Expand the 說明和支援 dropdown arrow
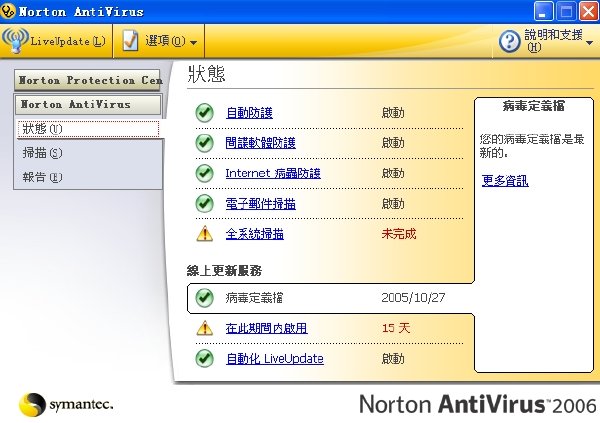Screen dimensions: 600x423 coord(590,43)
